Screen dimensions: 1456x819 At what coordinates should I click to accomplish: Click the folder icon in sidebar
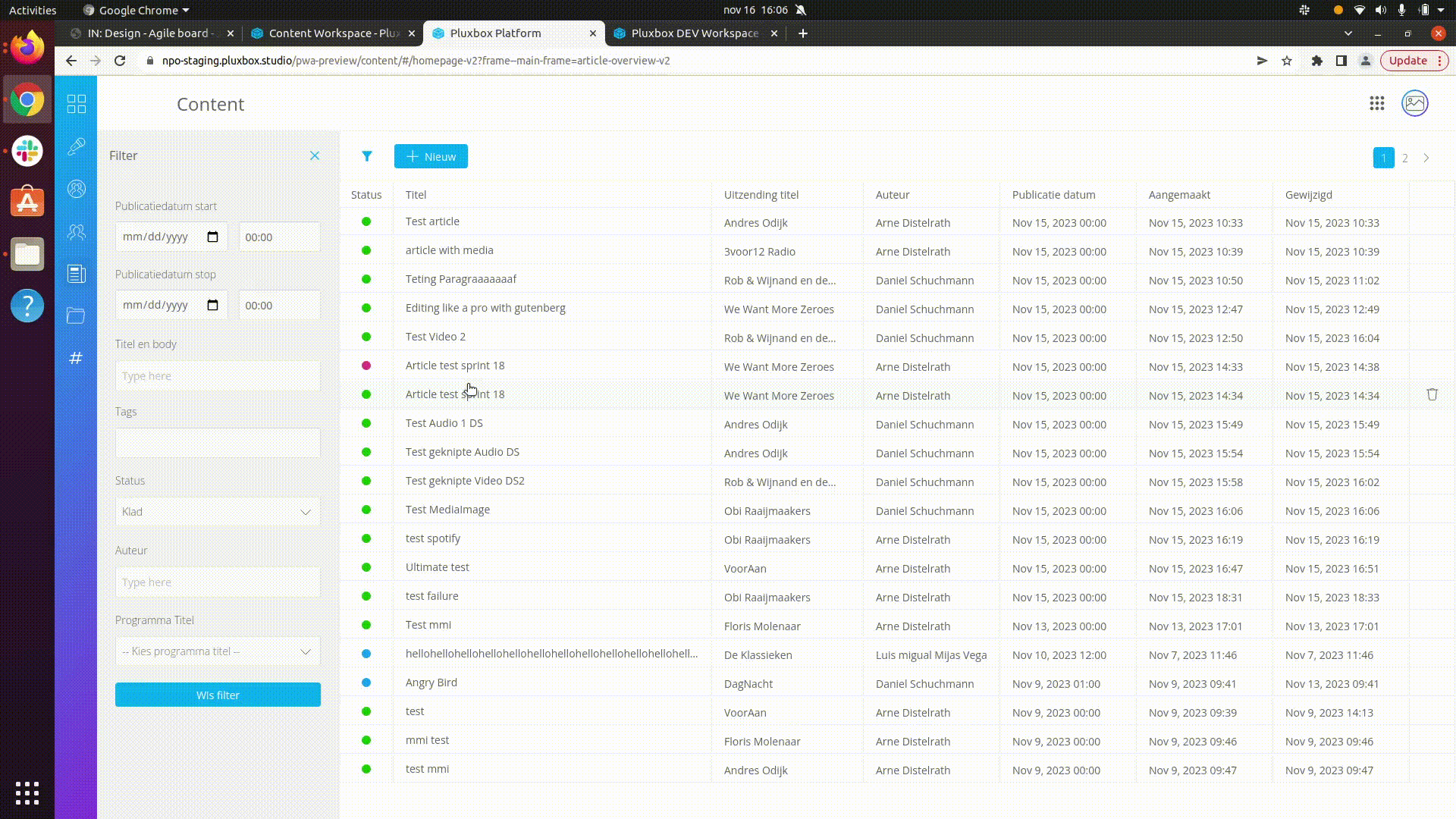pos(76,315)
